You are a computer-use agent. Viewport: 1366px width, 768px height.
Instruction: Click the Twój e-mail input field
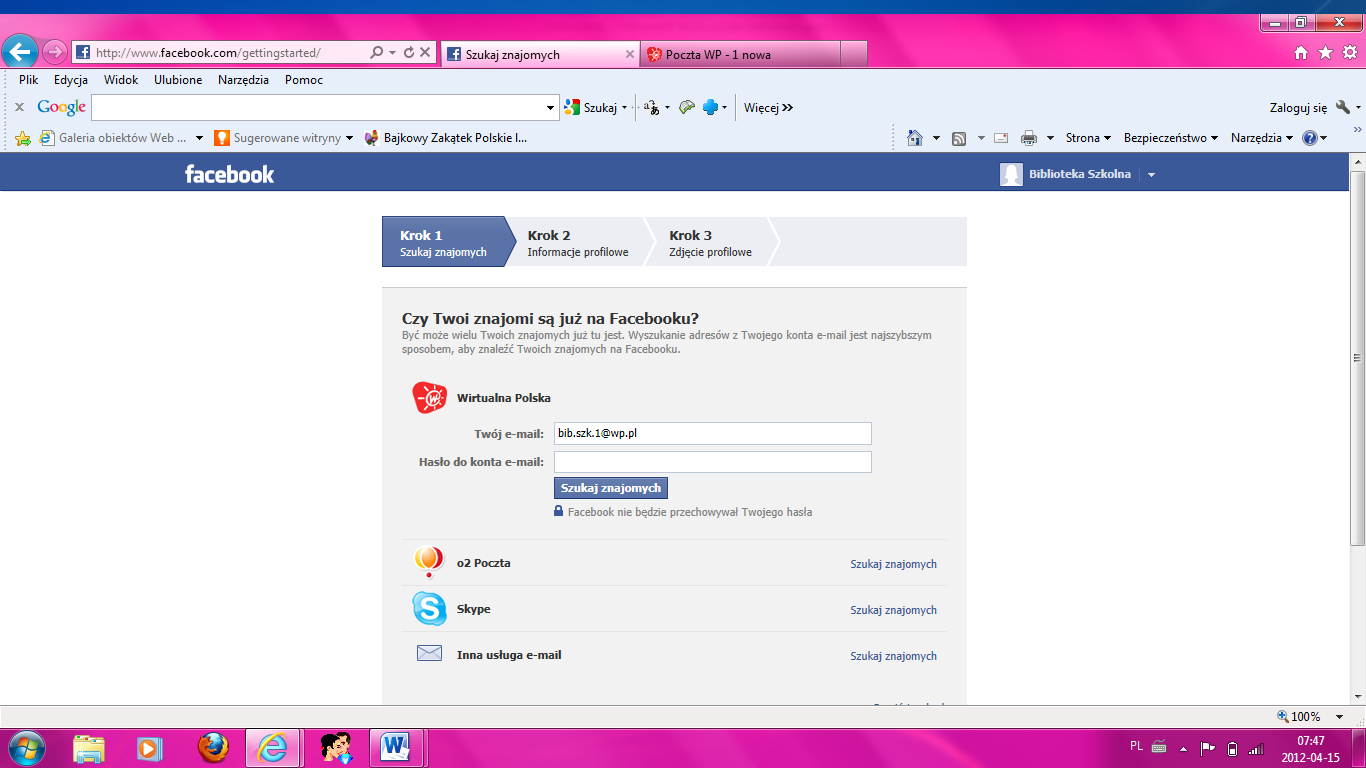point(713,433)
